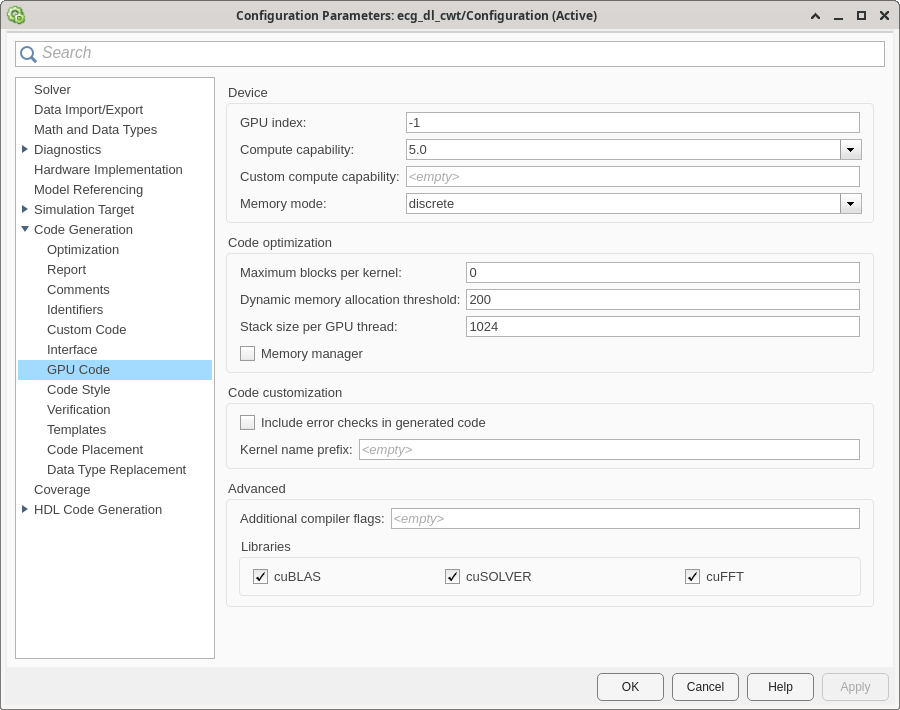Open the Compute capability dropdown
This screenshot has height=710, width=900.
click(850, 150)
